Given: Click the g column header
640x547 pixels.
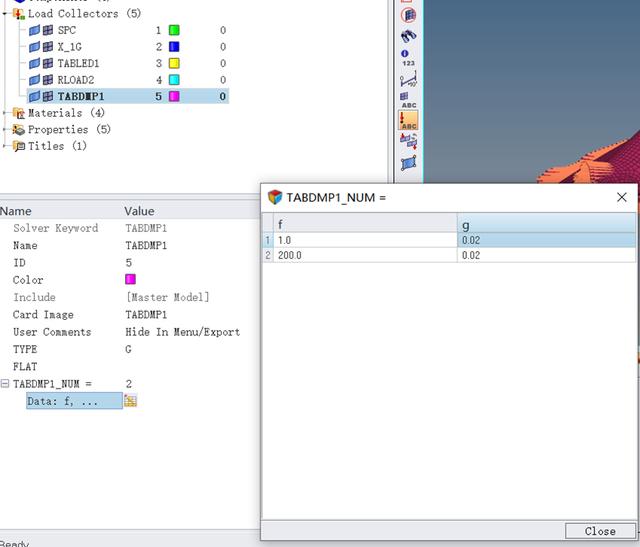Looking at the screenshot, I should tap(546, 223).
